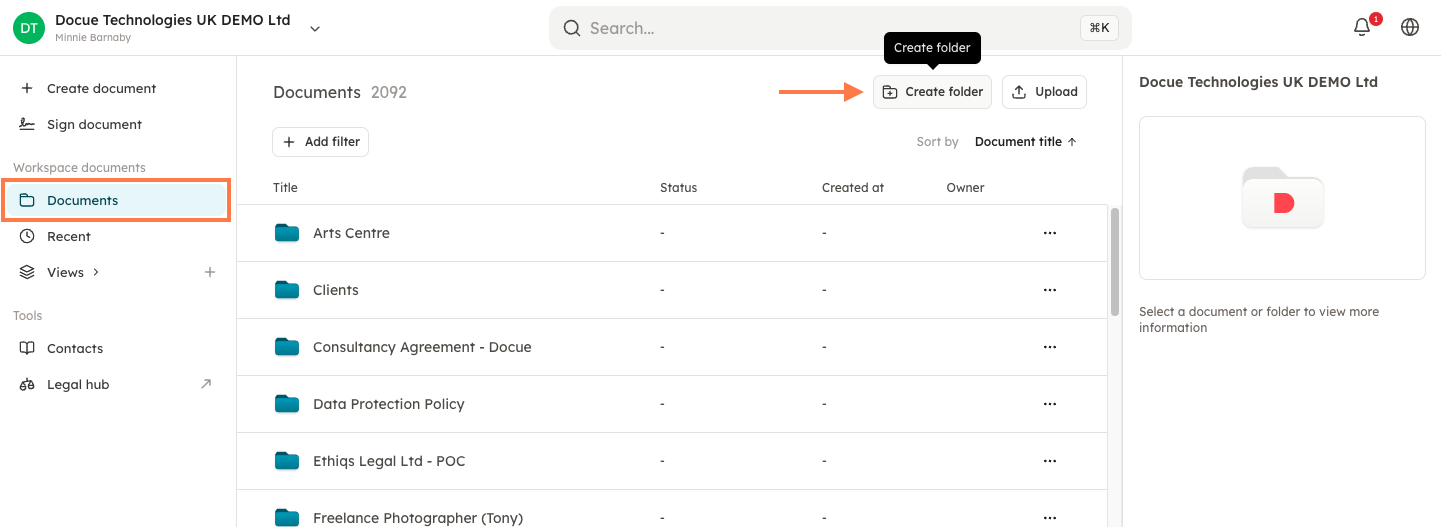
Task: Open three-dot menu for Ethiqs Legal Ltd
Action: [1049, 461]
